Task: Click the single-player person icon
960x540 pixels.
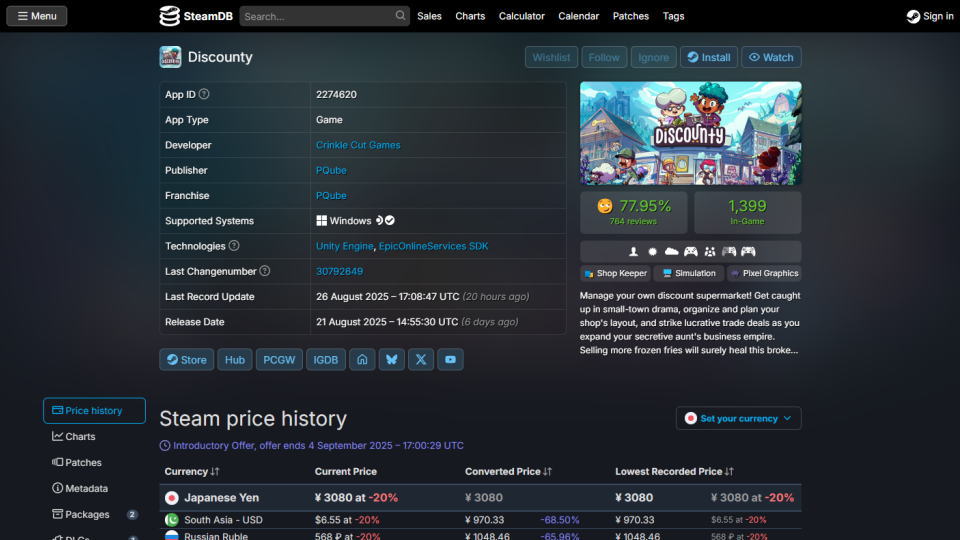Action: (x=634, y=251)
